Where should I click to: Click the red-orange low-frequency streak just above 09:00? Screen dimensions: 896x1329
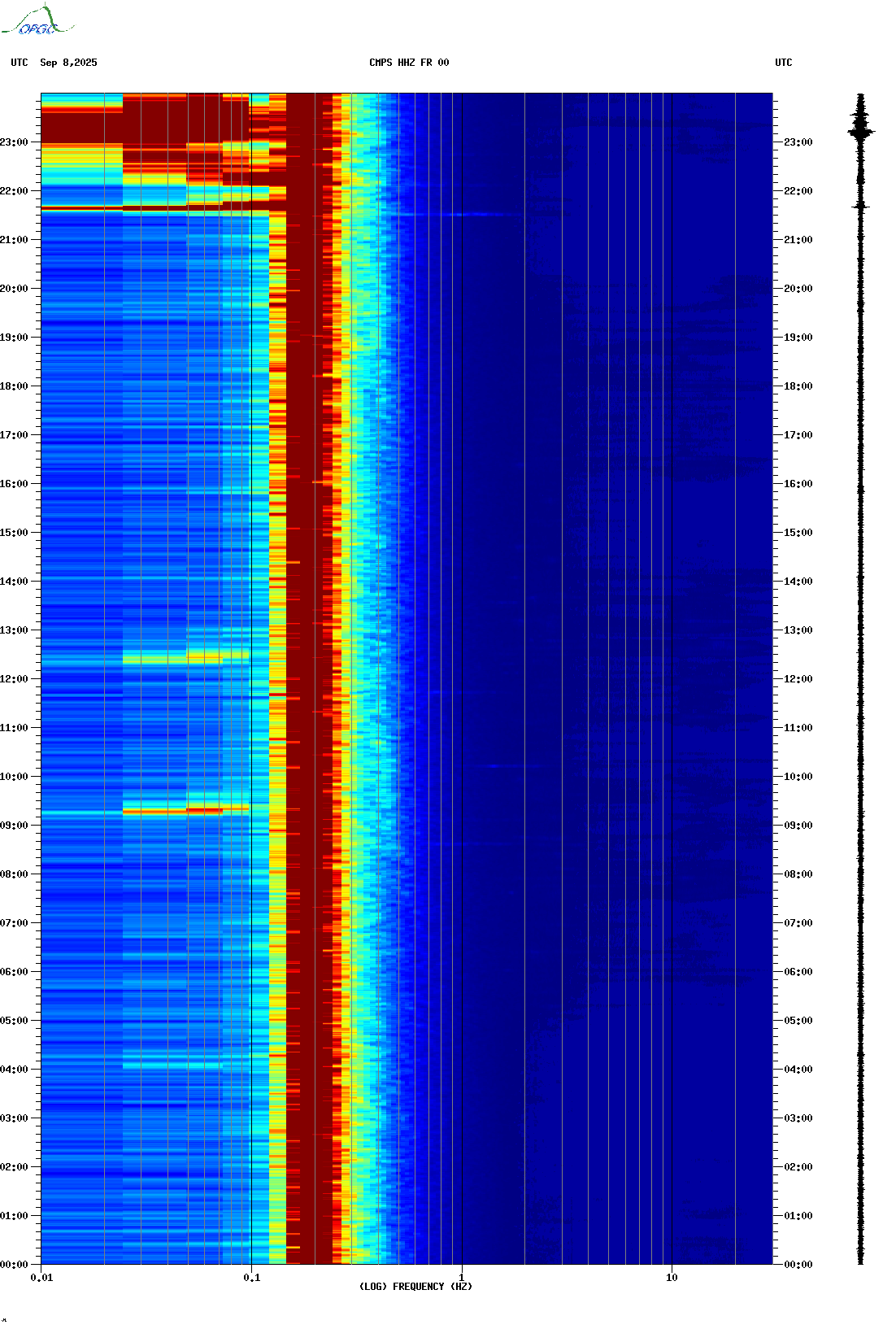click(185, 809)
